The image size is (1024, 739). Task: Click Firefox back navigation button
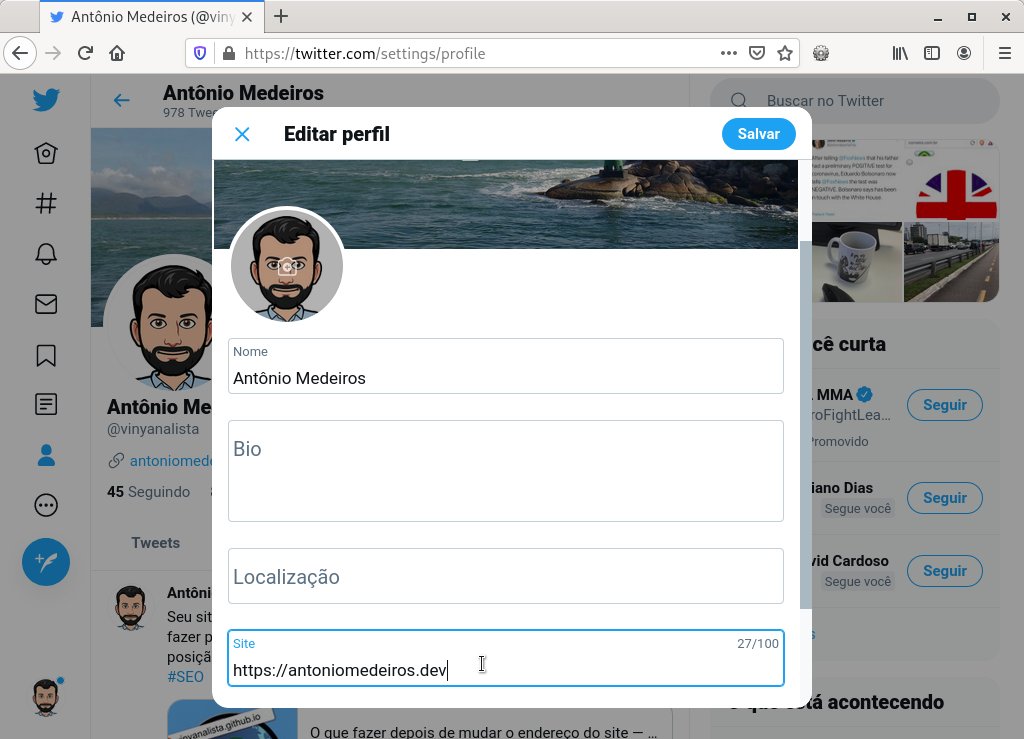20,54
